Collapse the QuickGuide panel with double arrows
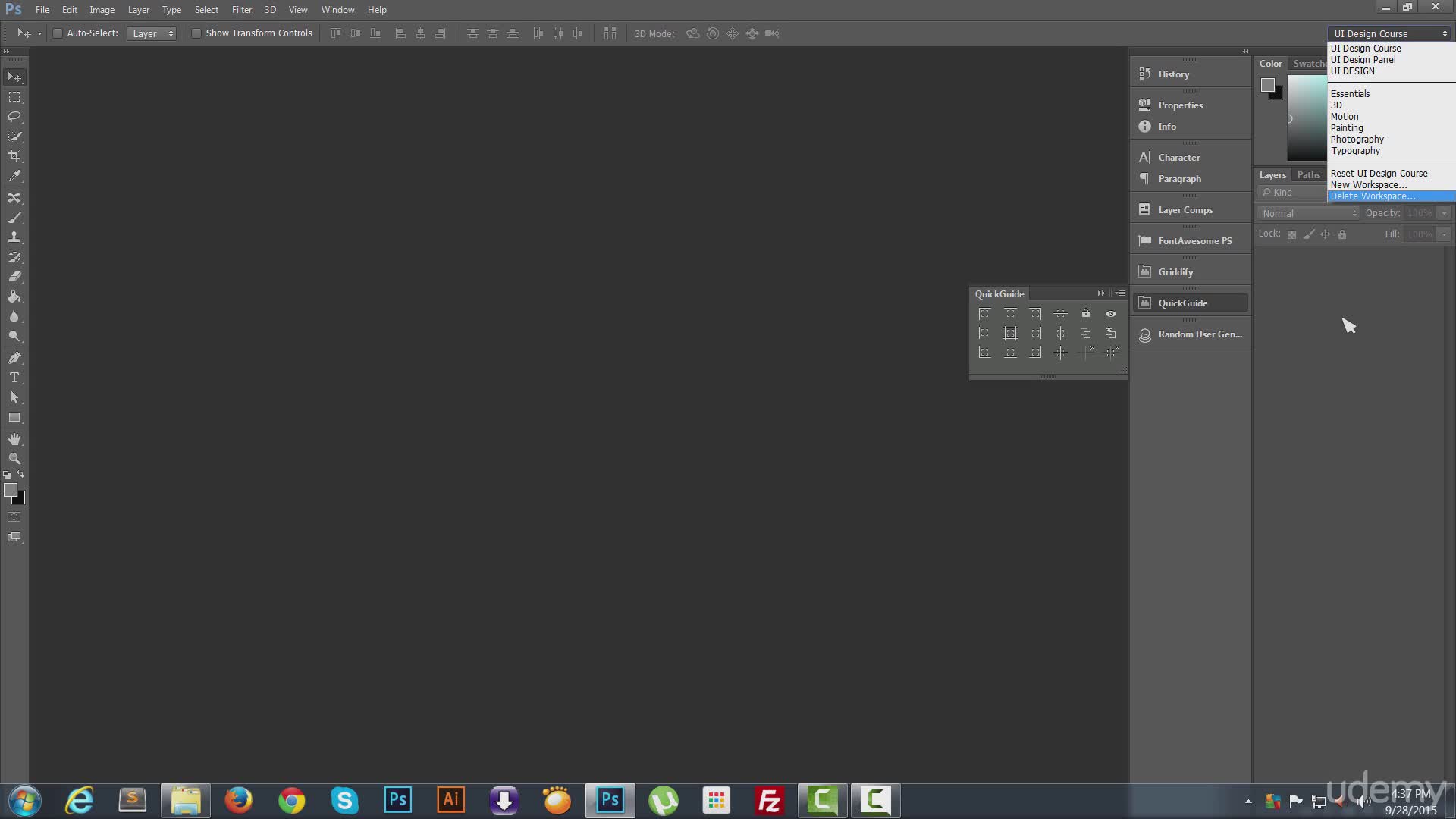The width and height of the screenshot is (1456, 819). (1101, 293)
